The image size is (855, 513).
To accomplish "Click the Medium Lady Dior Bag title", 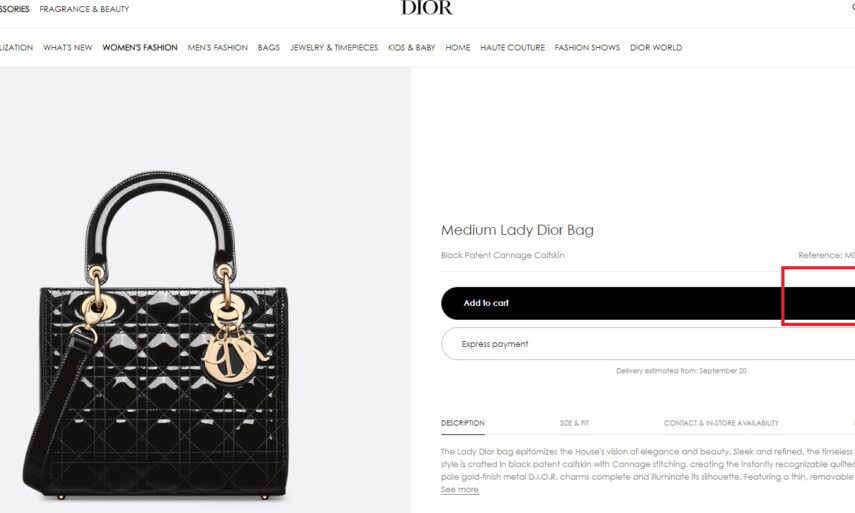I will tap(517, 230).
